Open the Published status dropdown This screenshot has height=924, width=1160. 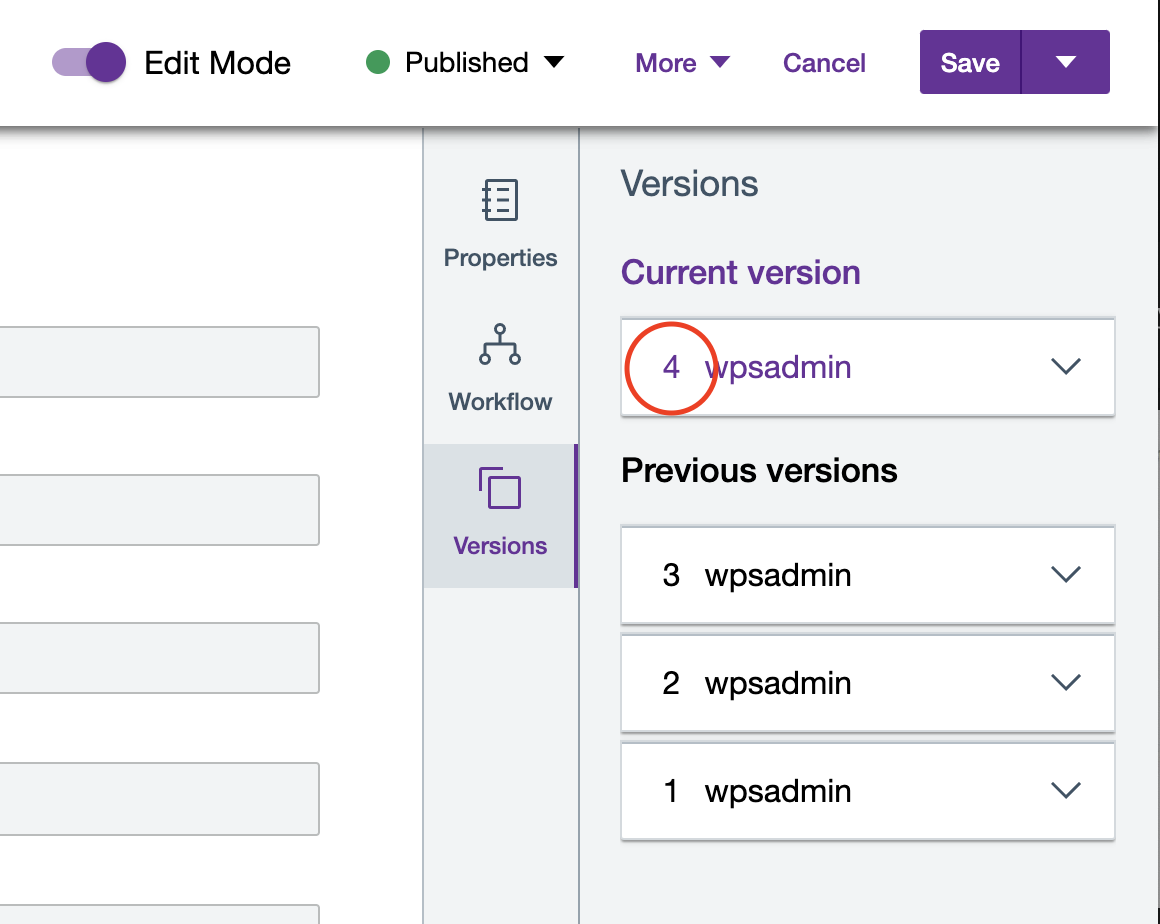click(553, 63)
